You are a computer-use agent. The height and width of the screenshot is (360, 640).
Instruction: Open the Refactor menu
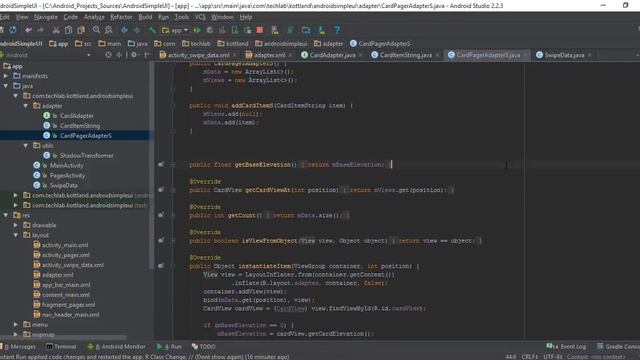(x=121, y=17)
